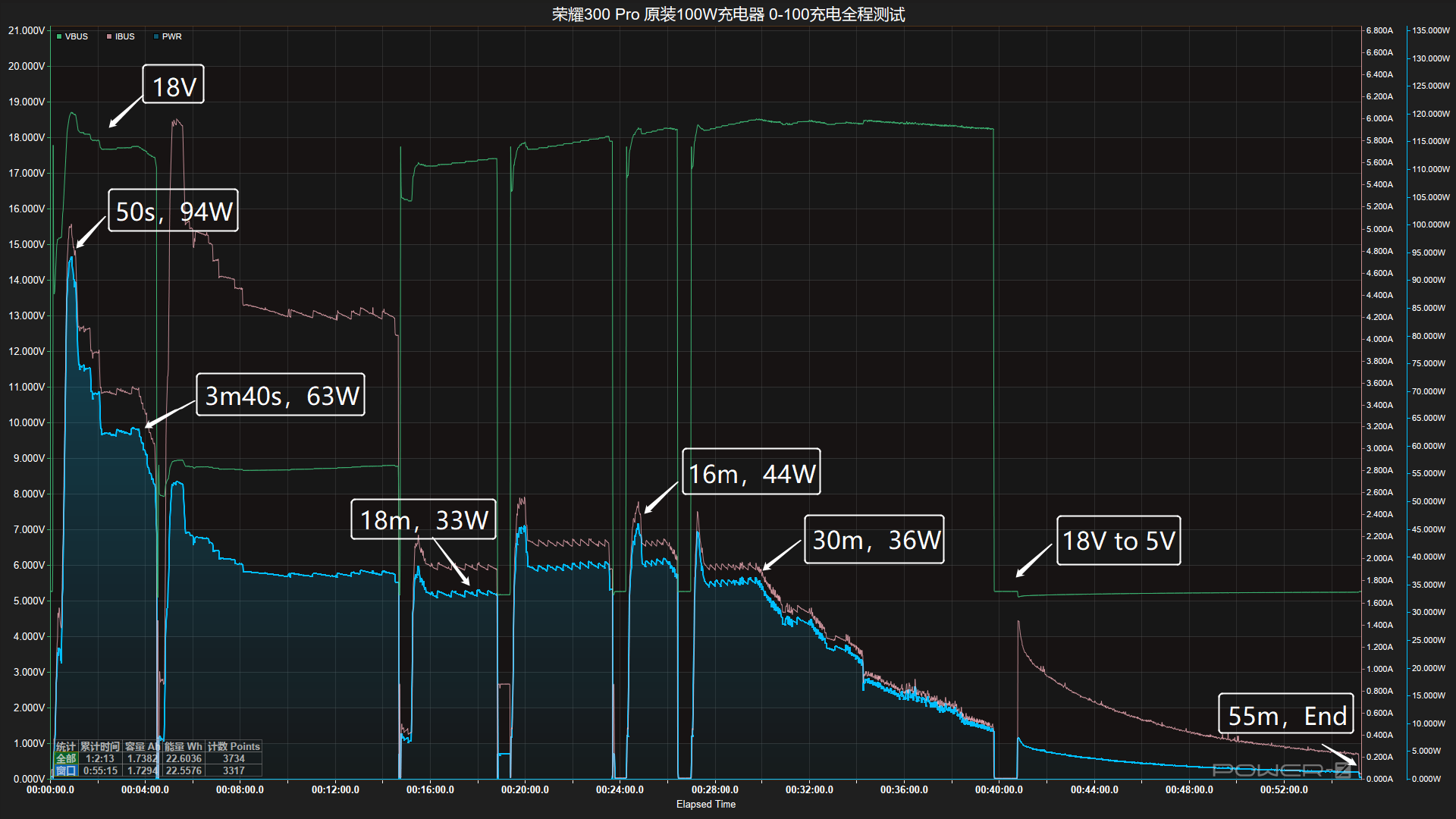Click the 累计时间 column header

(100, 747)
